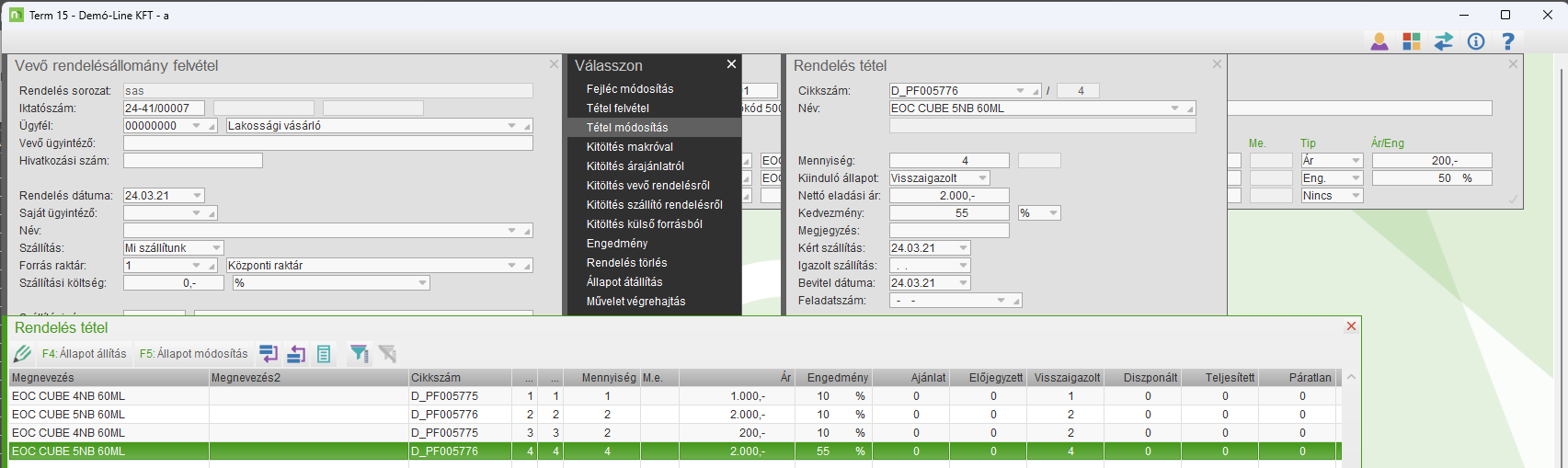Select first row EOC CUBE 4NB 60ML quantity 1

coord(675,396)
